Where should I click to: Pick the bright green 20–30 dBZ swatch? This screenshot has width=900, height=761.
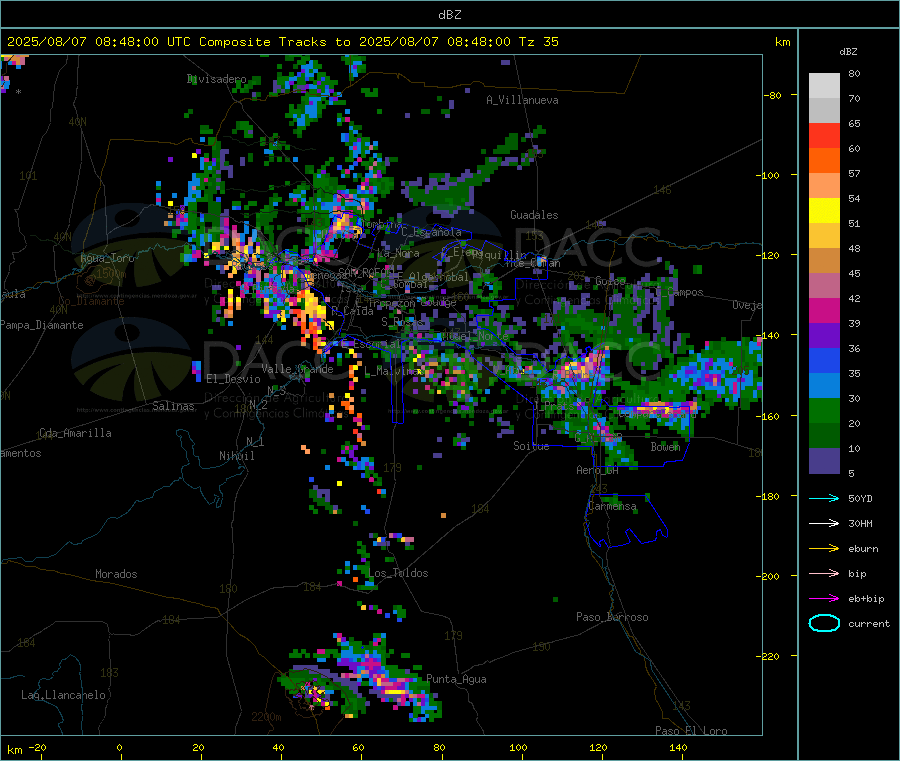pyautogui.click(x=824, y=411)
